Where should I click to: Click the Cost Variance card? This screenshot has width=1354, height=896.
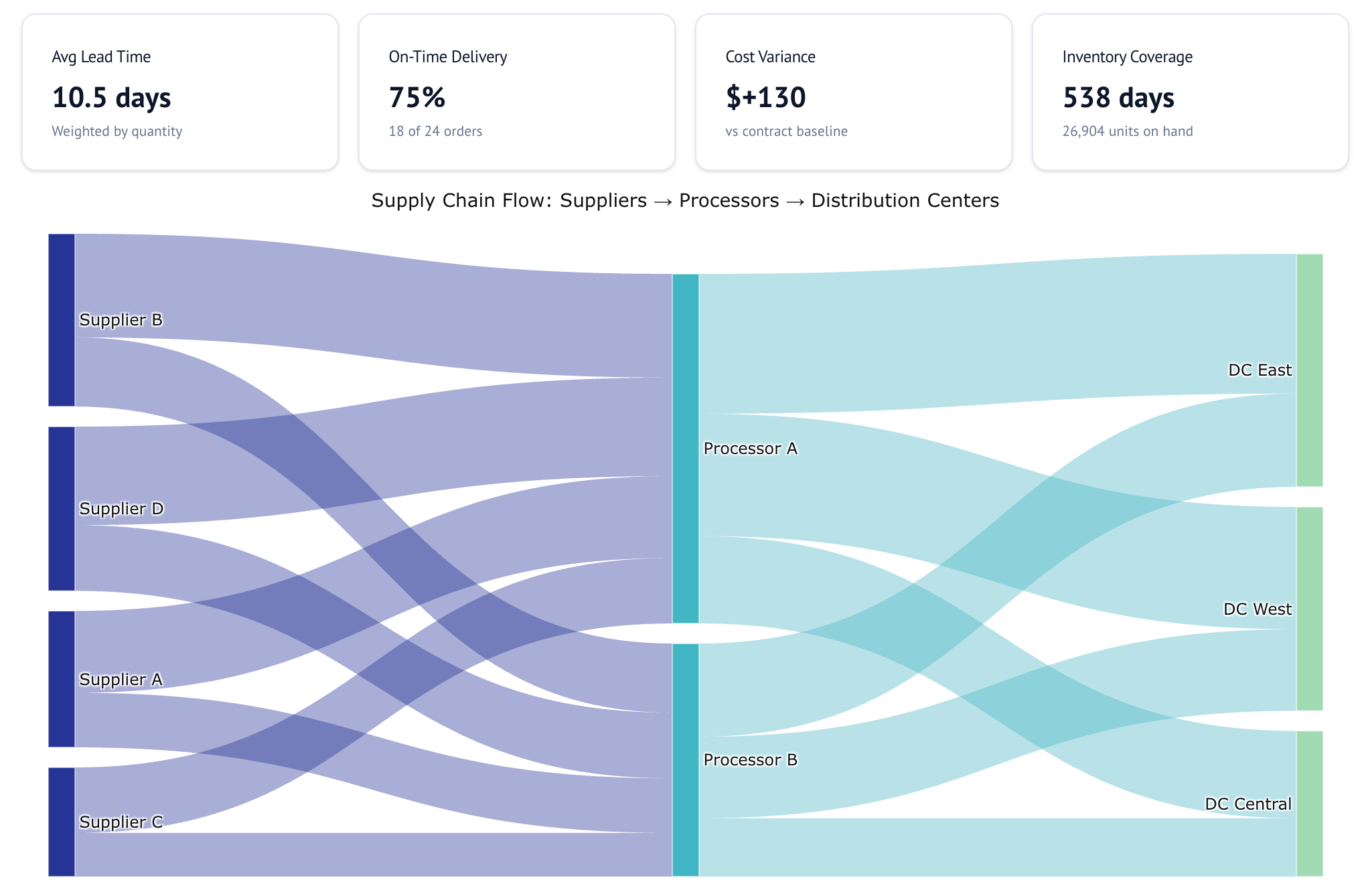(853, 92)
